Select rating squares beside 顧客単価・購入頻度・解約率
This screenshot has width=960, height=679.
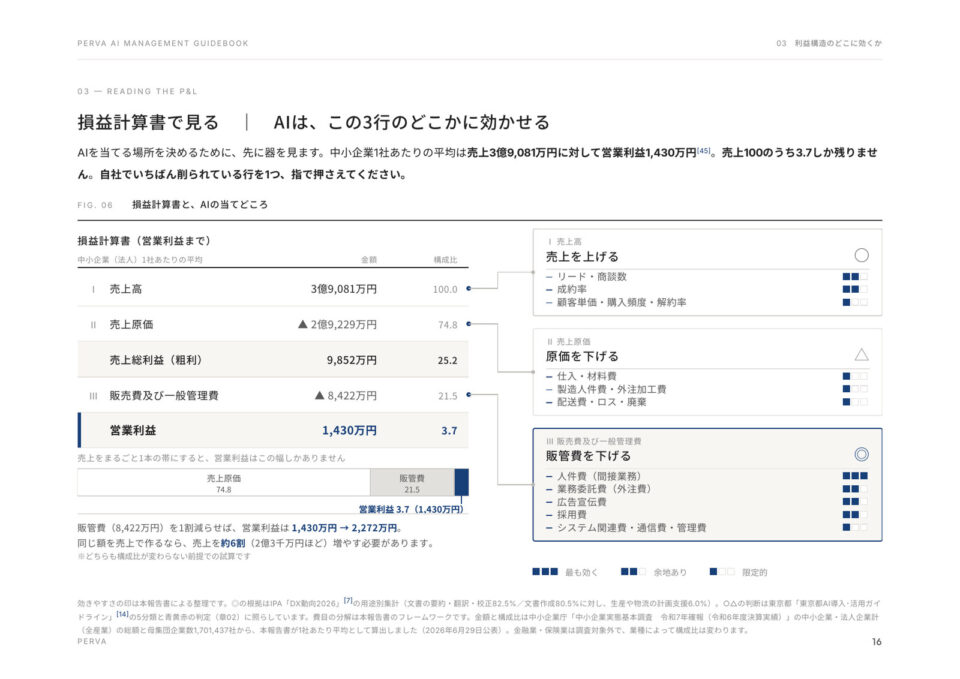click(855, 302)
